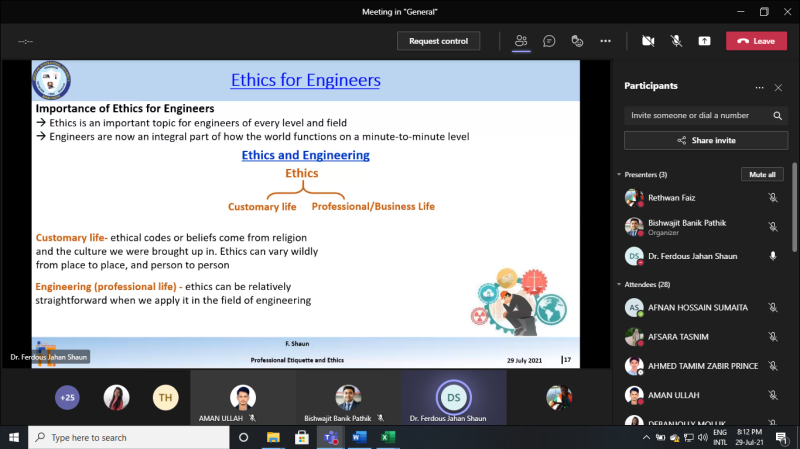Turn on the camera
This screenshot has height=449, width=800.
(x=648, y=41)
